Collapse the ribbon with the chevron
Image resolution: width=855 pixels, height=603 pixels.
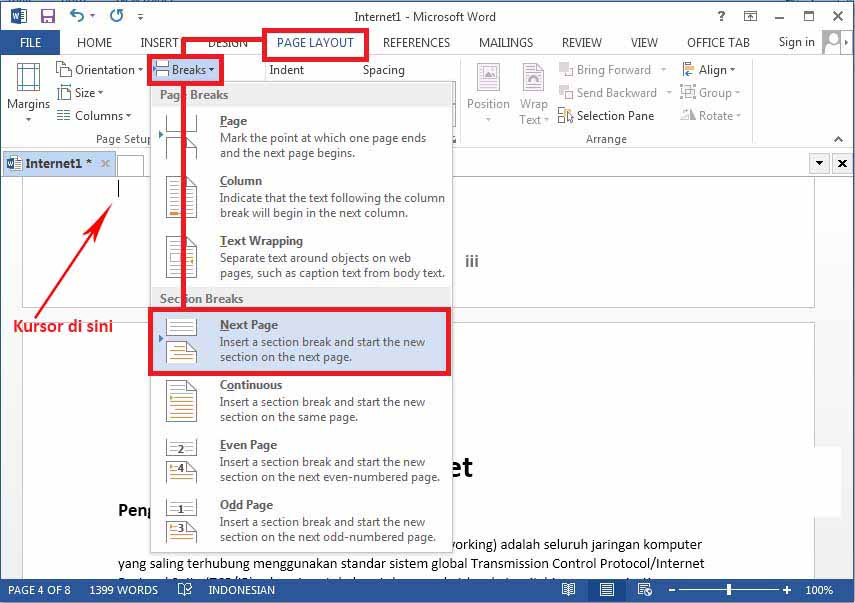pos(838,139)
